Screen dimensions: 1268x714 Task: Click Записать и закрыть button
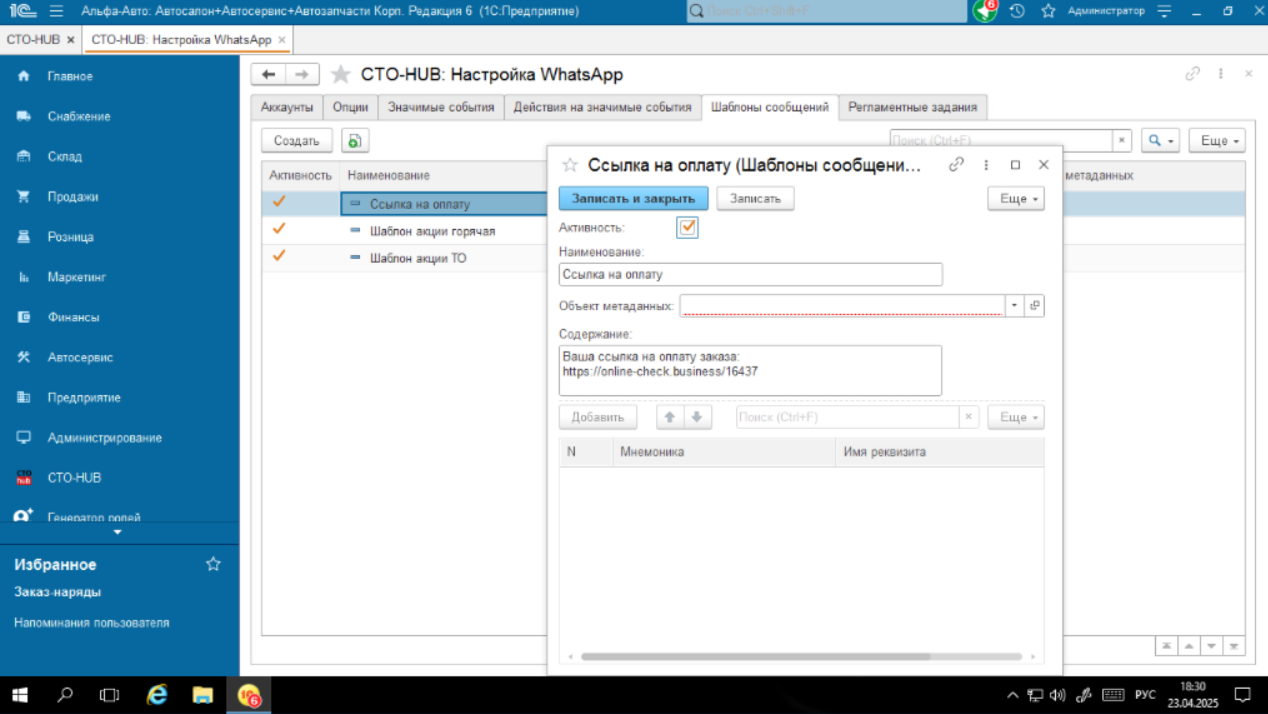pyautogui.click(x=633, y=198)
